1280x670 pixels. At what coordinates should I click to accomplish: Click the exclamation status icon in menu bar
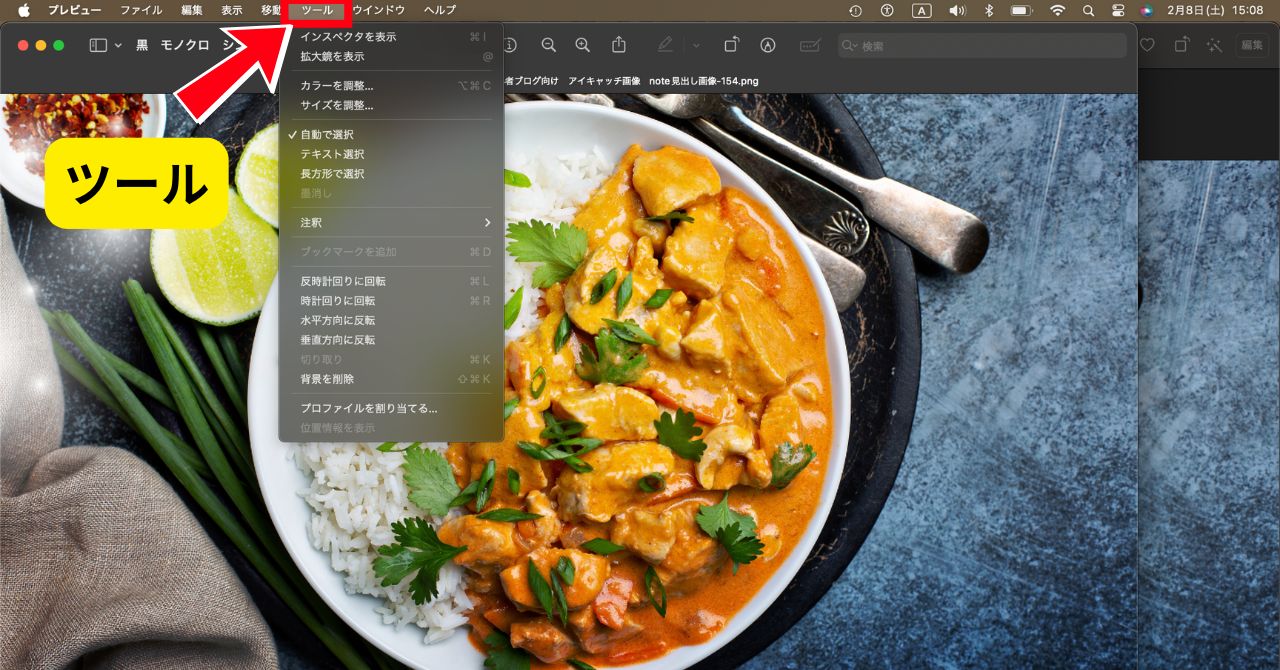[855, 10]
